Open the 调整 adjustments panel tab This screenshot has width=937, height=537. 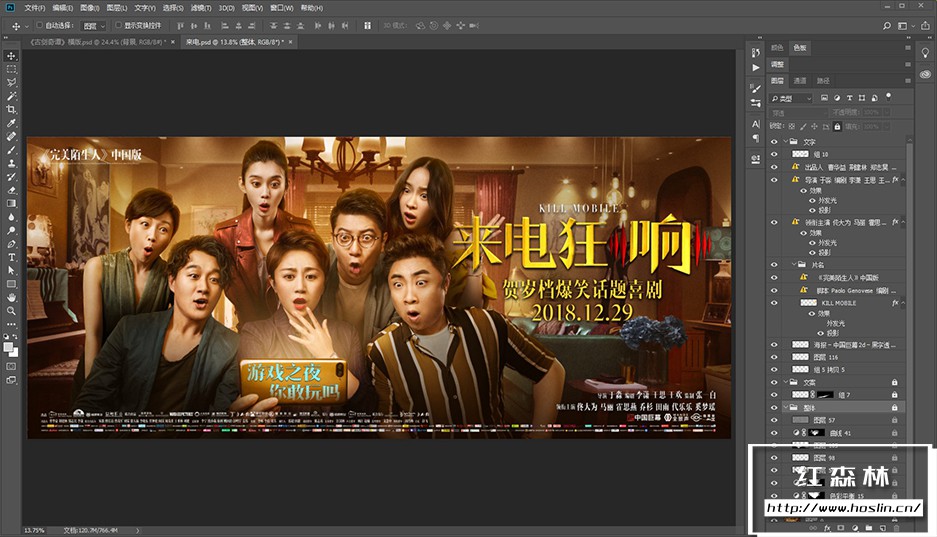coord(777,64)
